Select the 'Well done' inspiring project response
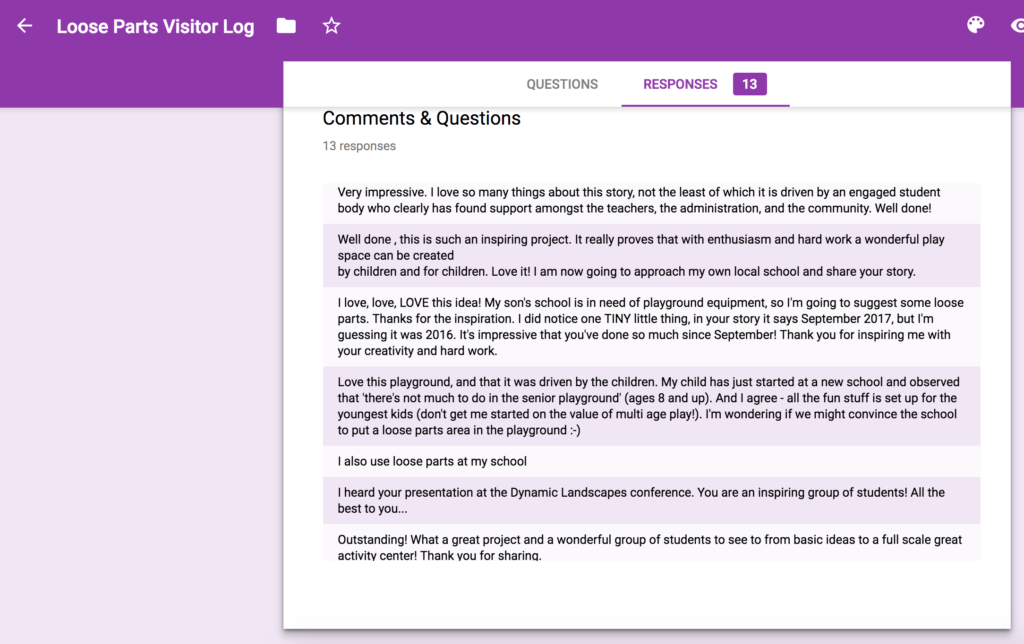 pyautogui.click(x=651, y=255)
